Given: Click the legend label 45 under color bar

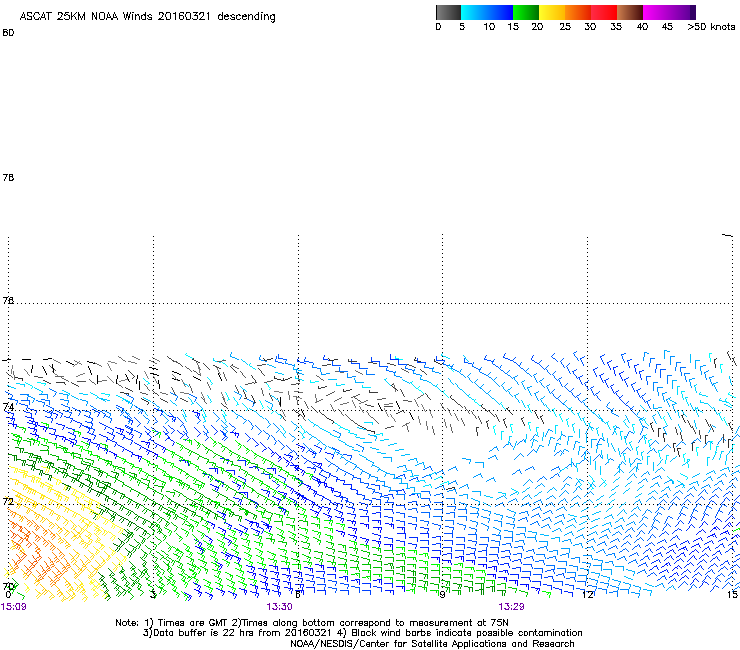Looking at the screenshot, I should pyautogui.click(x=667, y=27).
